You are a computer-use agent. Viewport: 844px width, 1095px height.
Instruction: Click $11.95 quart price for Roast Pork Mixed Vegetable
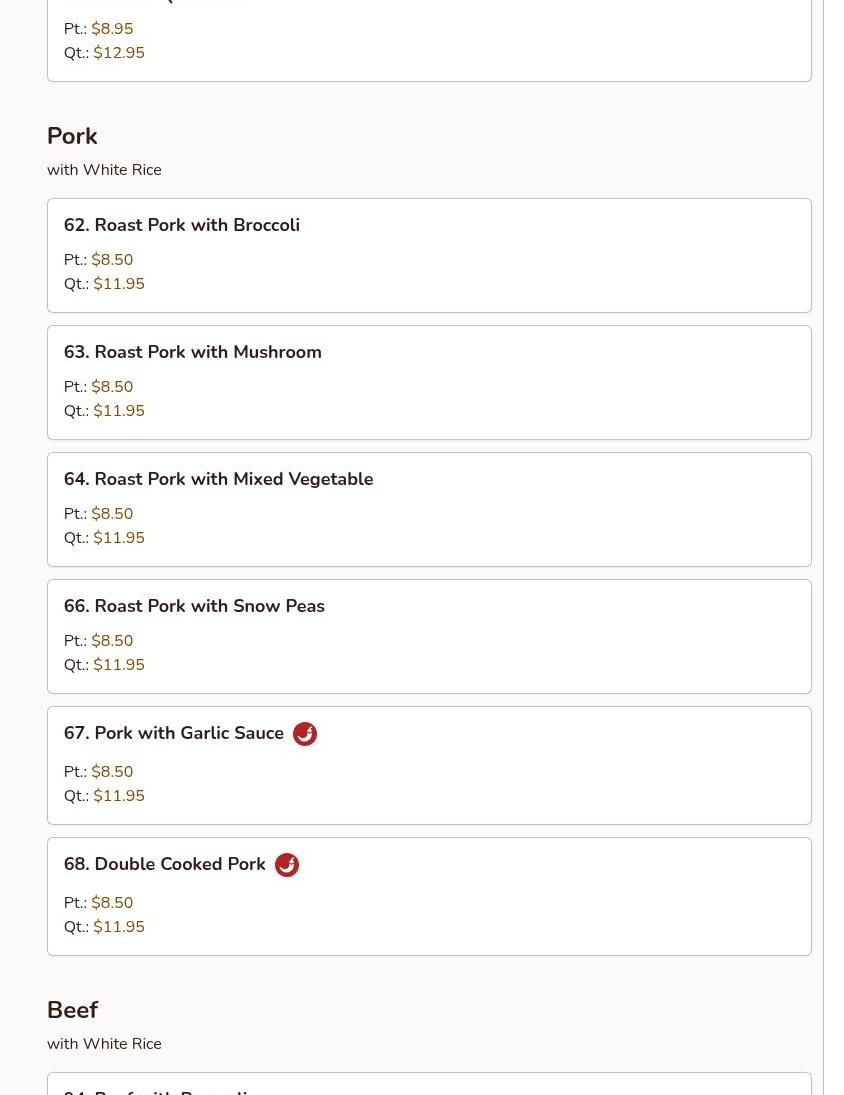[x=119, y=538]
